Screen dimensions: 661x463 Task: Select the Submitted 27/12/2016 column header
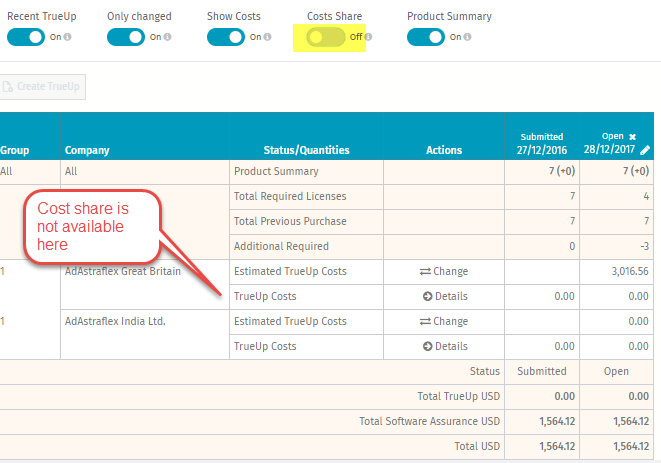pos(542,144)
